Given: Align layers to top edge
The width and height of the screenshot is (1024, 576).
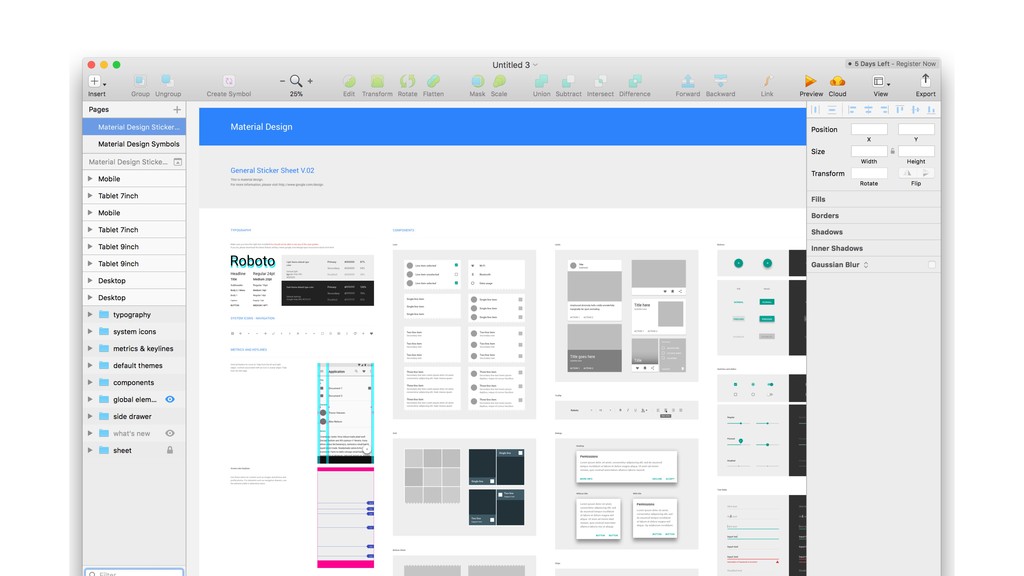Looking at the screenshot, I should [900, 110].
